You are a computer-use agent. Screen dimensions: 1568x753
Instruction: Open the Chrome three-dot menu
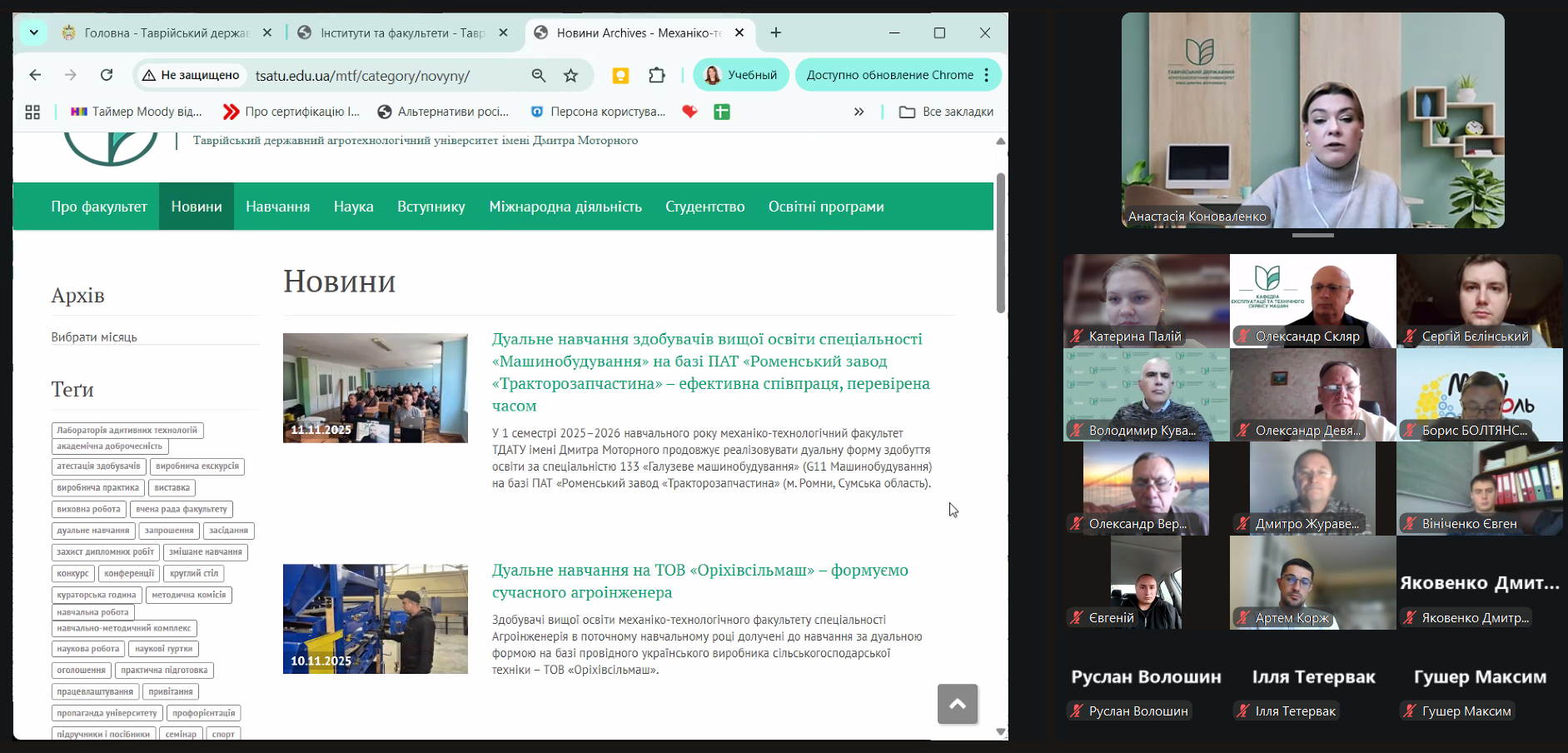[x=987, y=75]
